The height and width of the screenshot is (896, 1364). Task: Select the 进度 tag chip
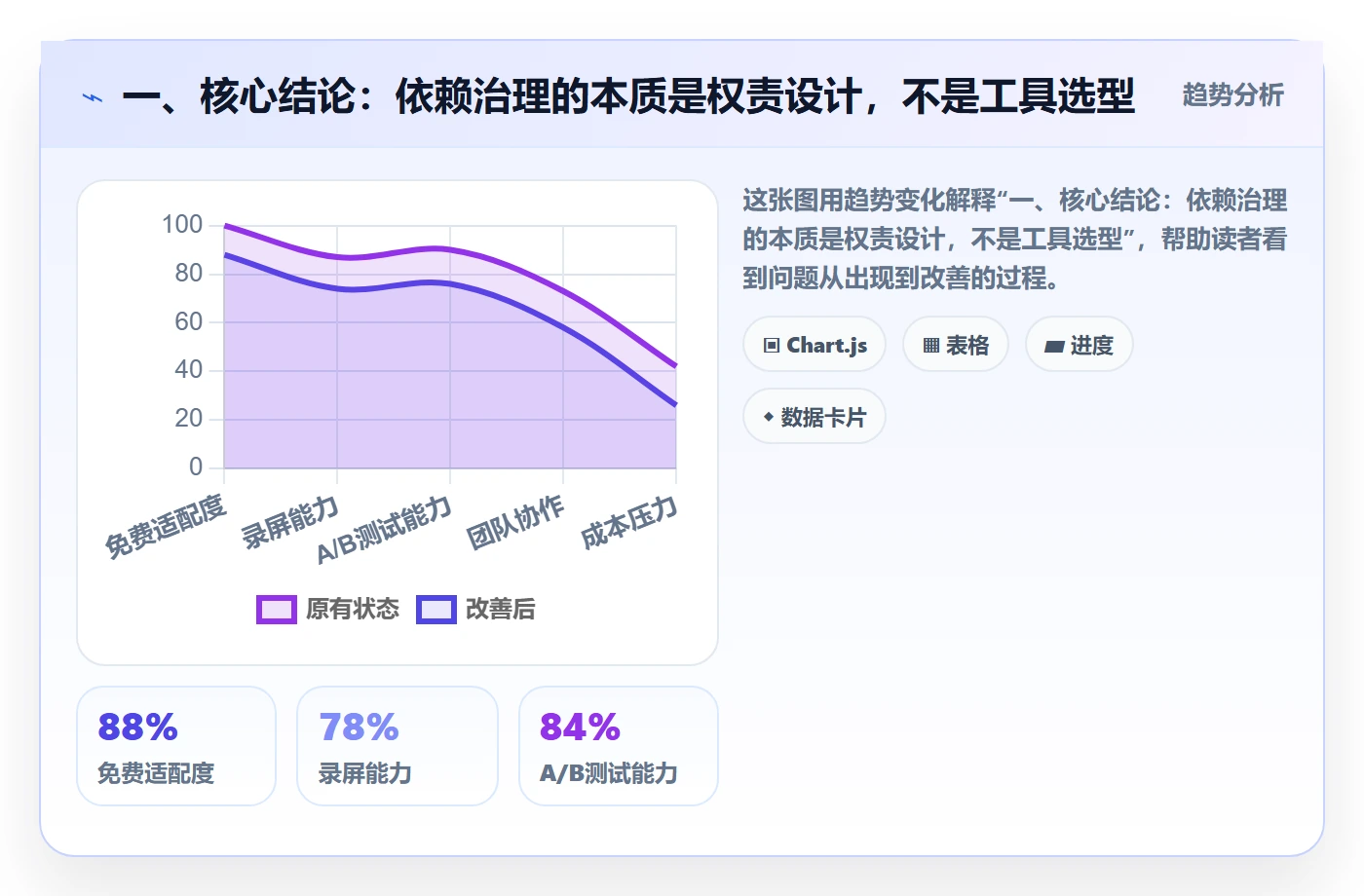1080,345
